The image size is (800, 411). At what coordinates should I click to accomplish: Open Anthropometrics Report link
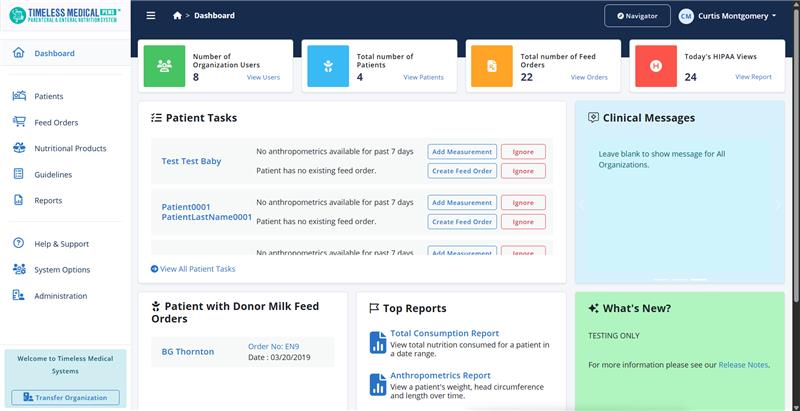[440, 375]
